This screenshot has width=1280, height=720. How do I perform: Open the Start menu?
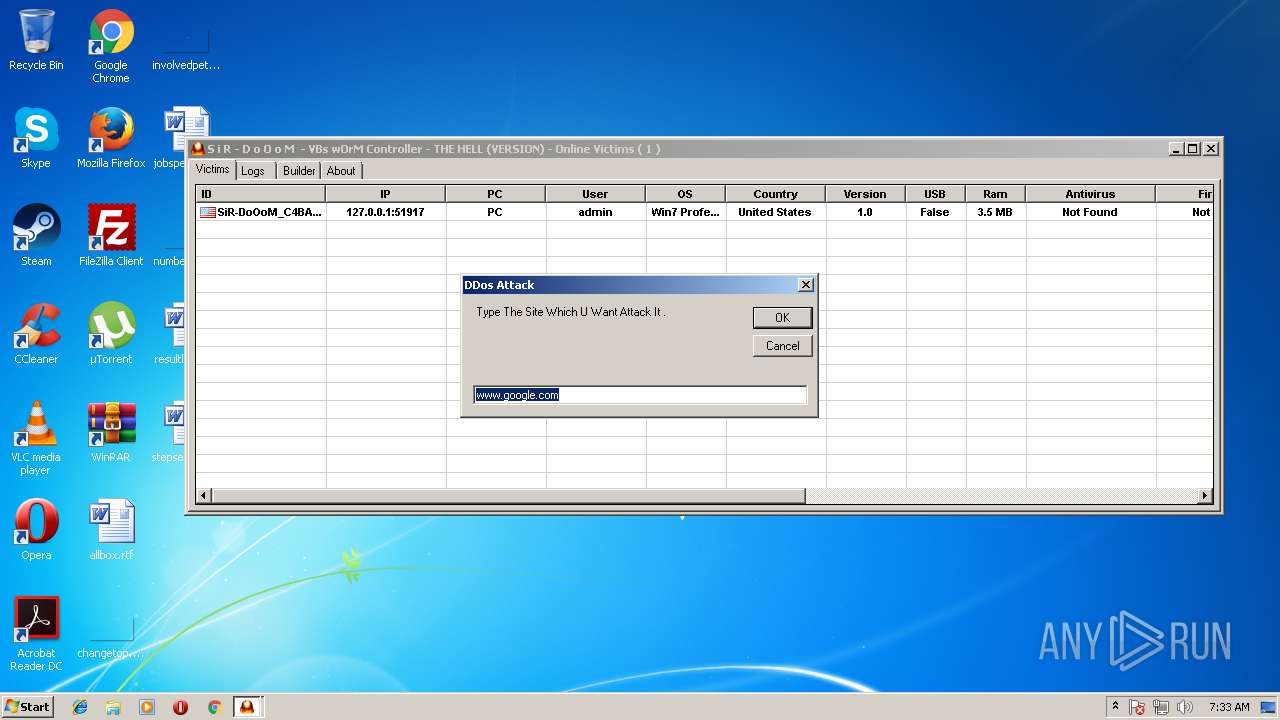[27, 706]
